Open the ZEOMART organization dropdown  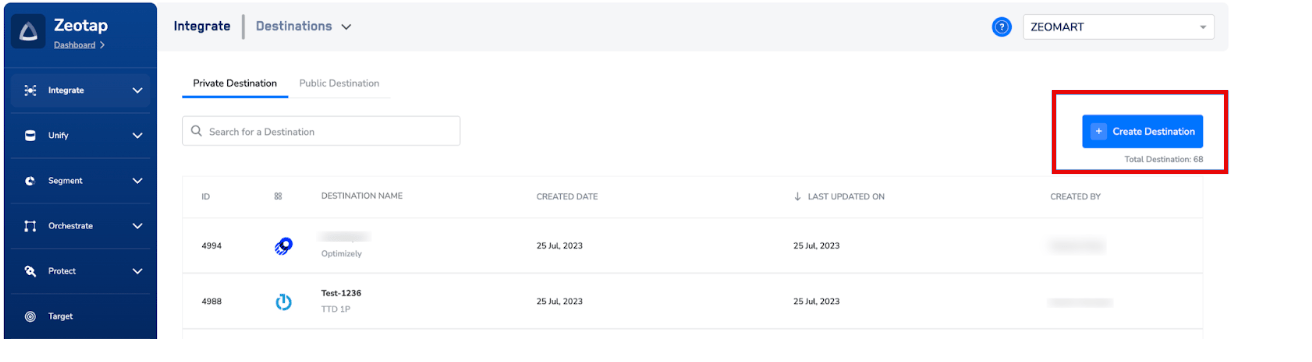pyautogui.click(x=1118, y=27)
